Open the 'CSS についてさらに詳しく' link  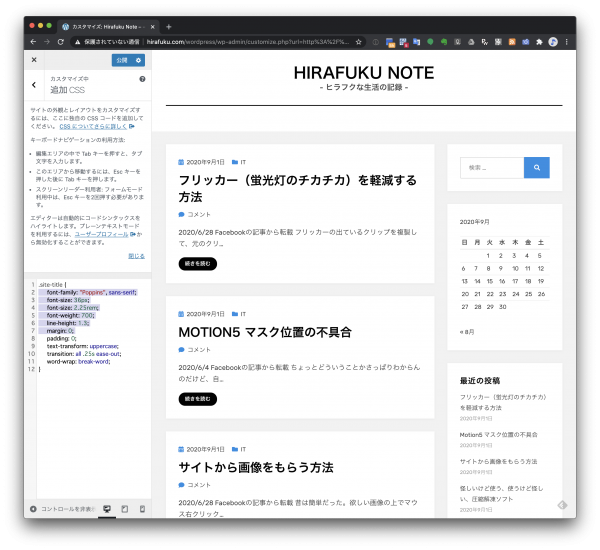point(94,127)
